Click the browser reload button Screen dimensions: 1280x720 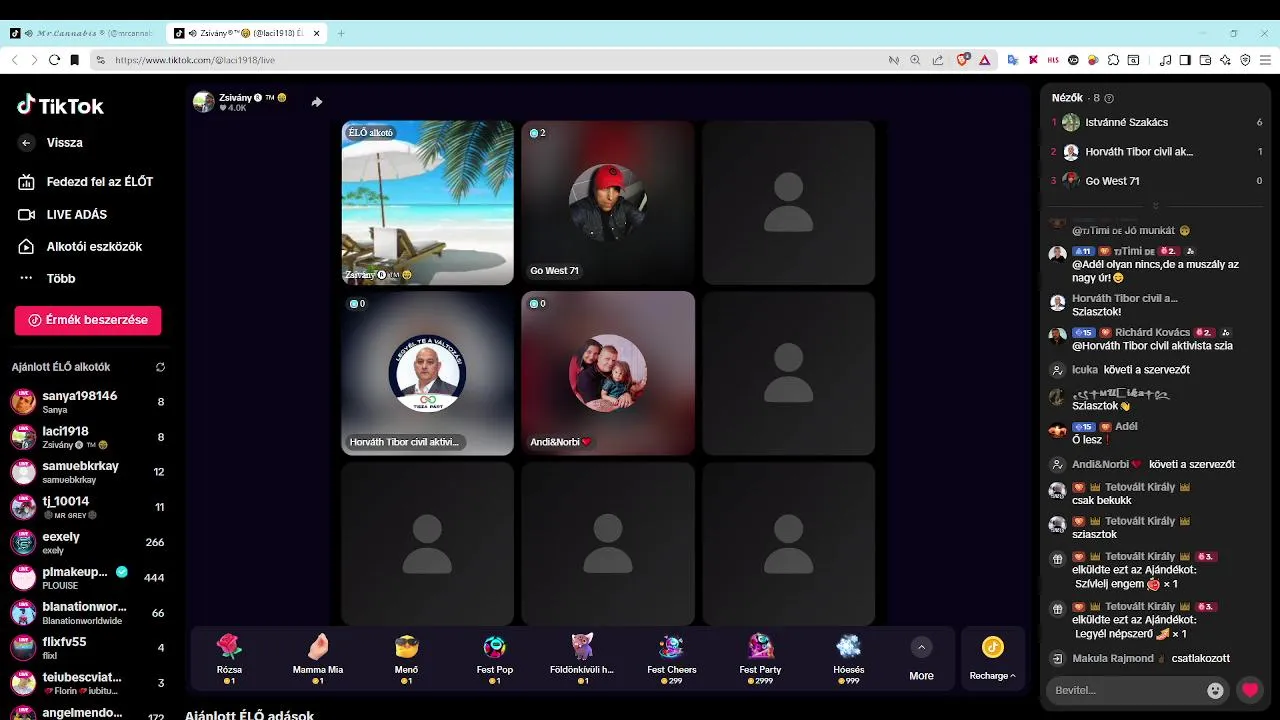pyautogui.click(x=55, y=60)
